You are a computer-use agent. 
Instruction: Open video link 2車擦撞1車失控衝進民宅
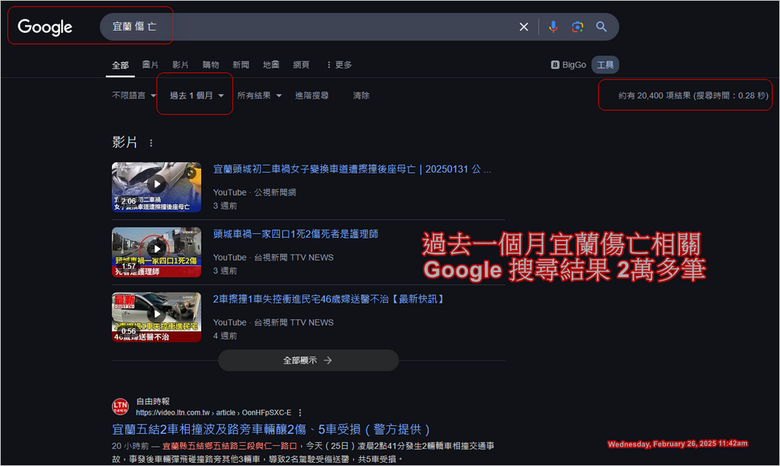click(x=328, y=299)
